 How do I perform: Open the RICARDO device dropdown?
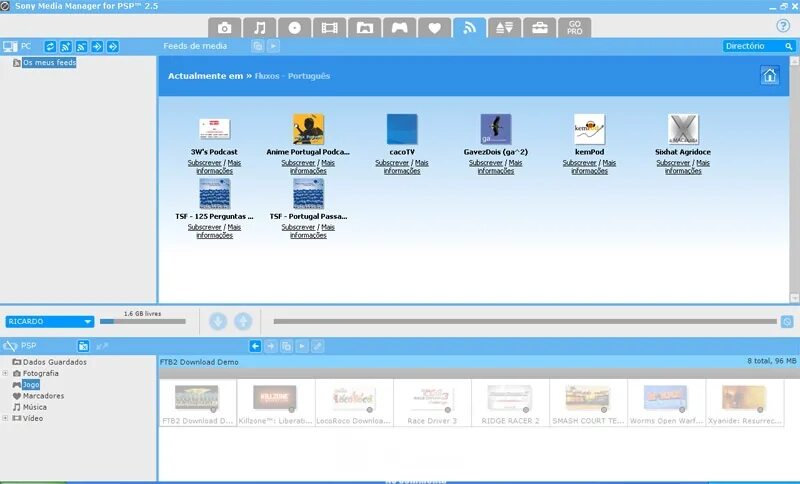[x=49, y=322]
